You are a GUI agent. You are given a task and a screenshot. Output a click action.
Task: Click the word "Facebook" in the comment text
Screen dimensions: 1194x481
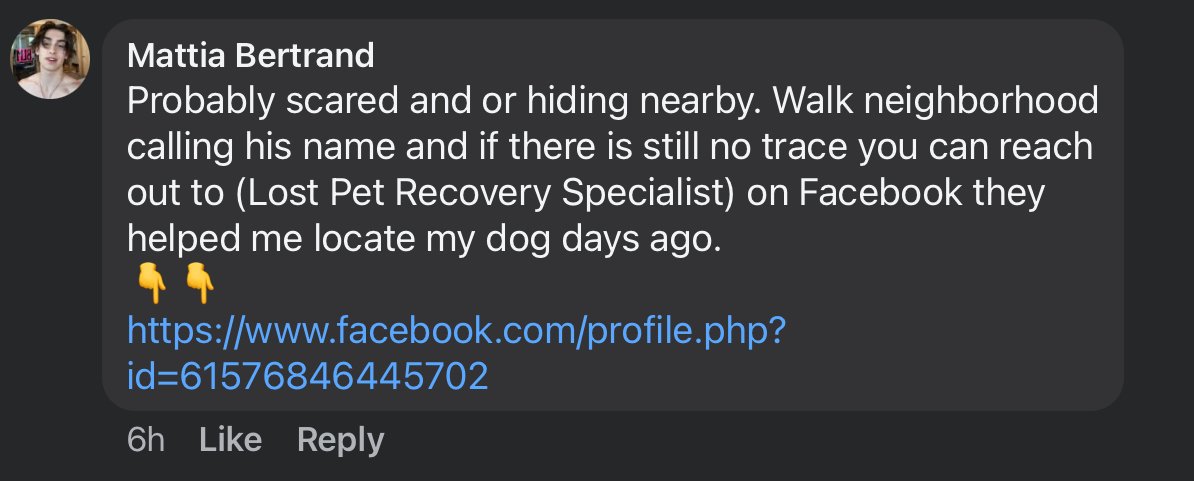(880, 193)
